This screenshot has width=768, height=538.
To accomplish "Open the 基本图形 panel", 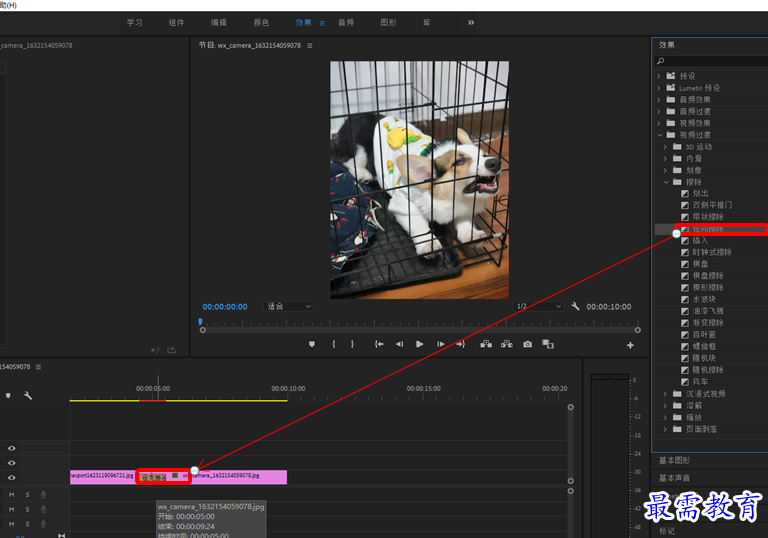I will 674,461.
